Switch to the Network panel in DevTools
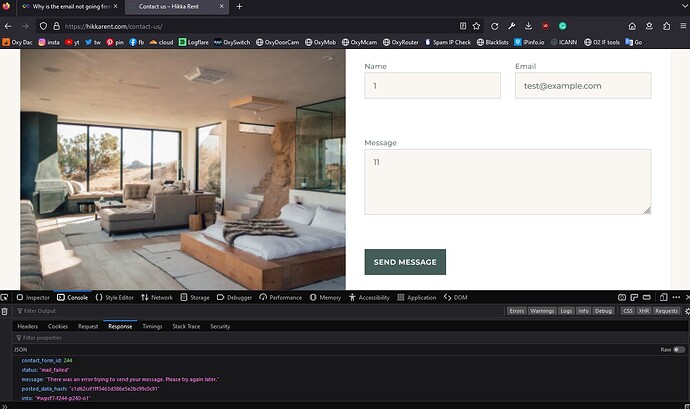 coord(157,297)
